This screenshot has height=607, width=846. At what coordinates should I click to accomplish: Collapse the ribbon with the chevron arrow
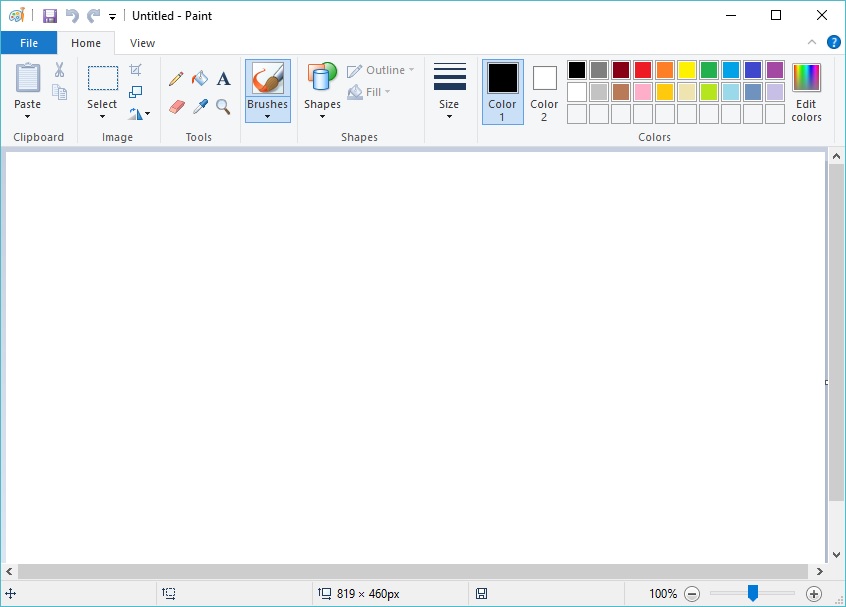tap(812, 43)
